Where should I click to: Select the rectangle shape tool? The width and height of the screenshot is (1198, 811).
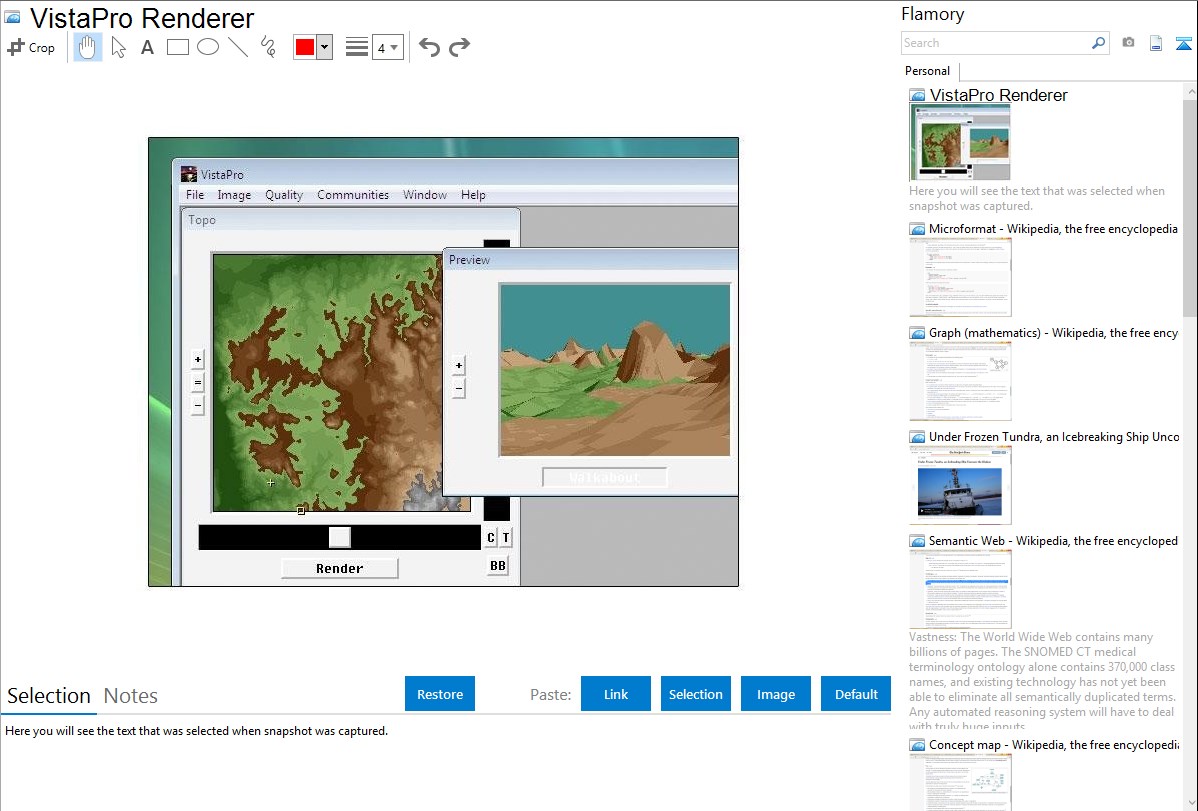[x=177, y=47]
